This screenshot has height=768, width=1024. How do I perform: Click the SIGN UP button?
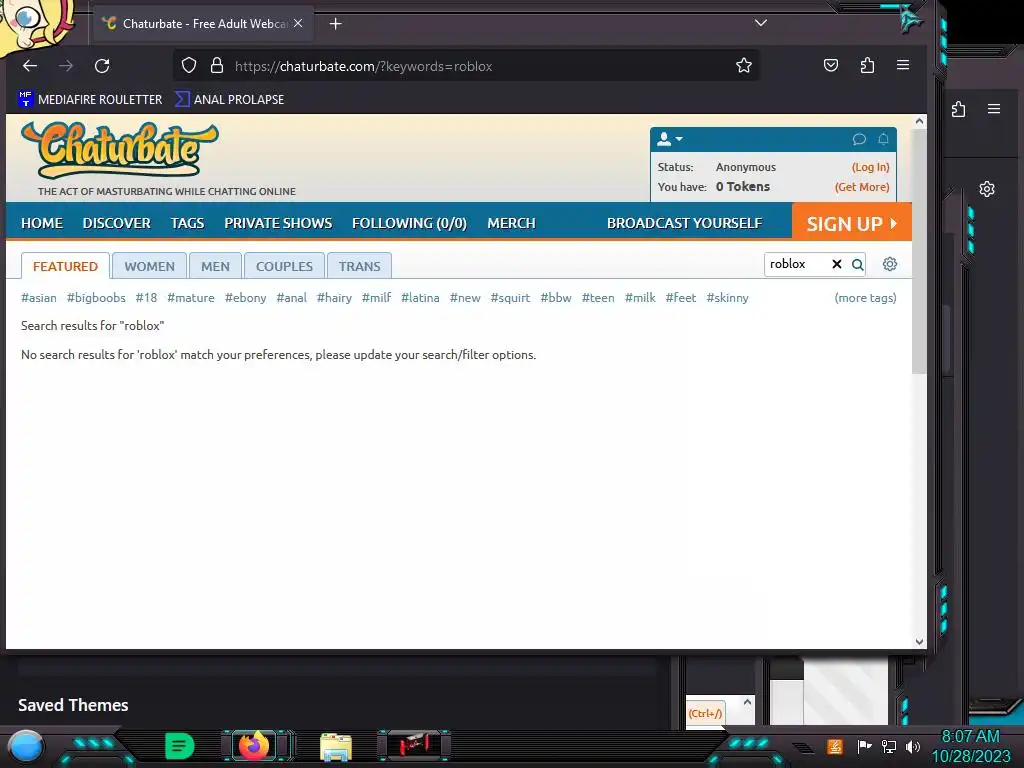[x=852, y=223]
